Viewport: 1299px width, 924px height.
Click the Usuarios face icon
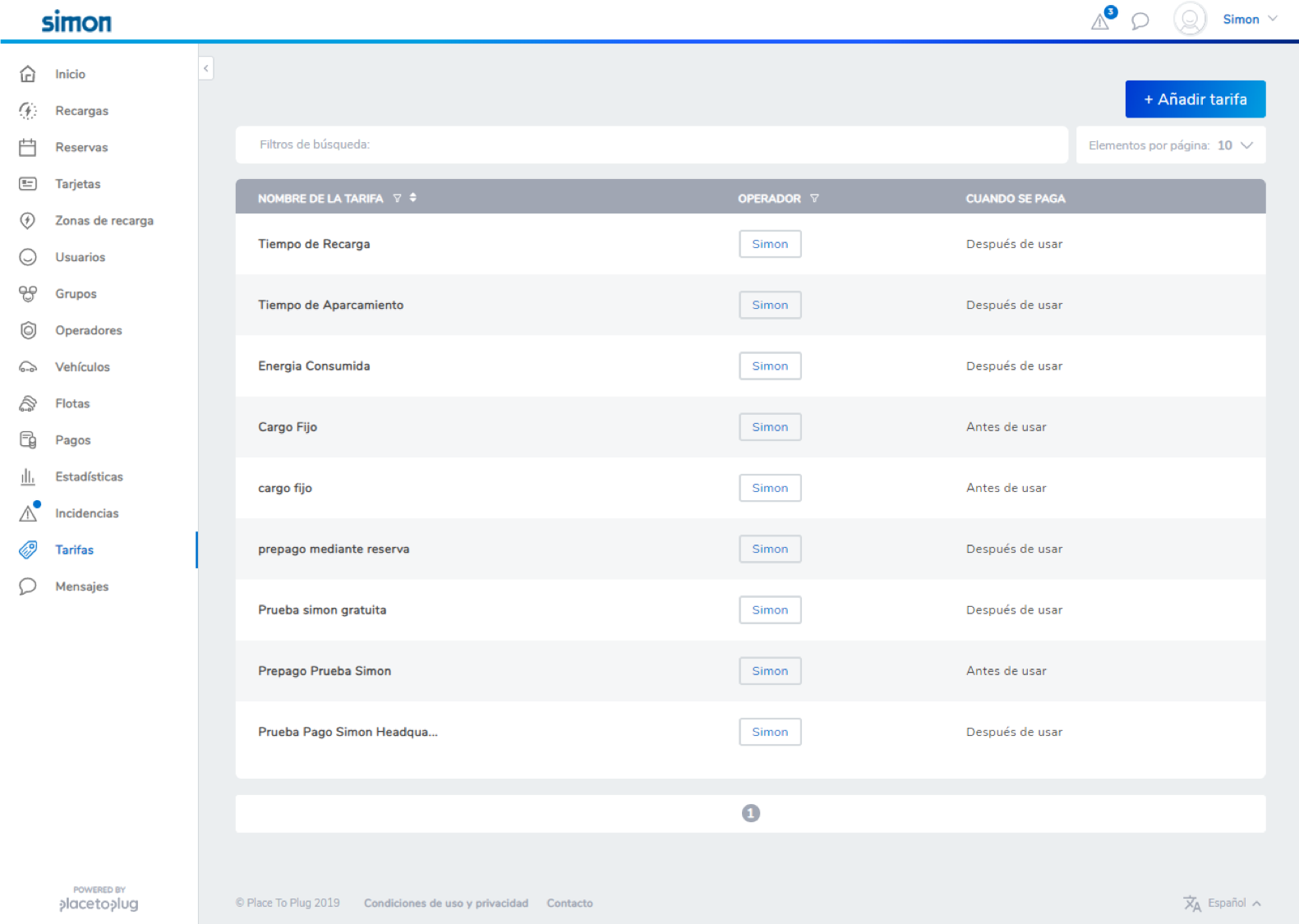(28, 257)
